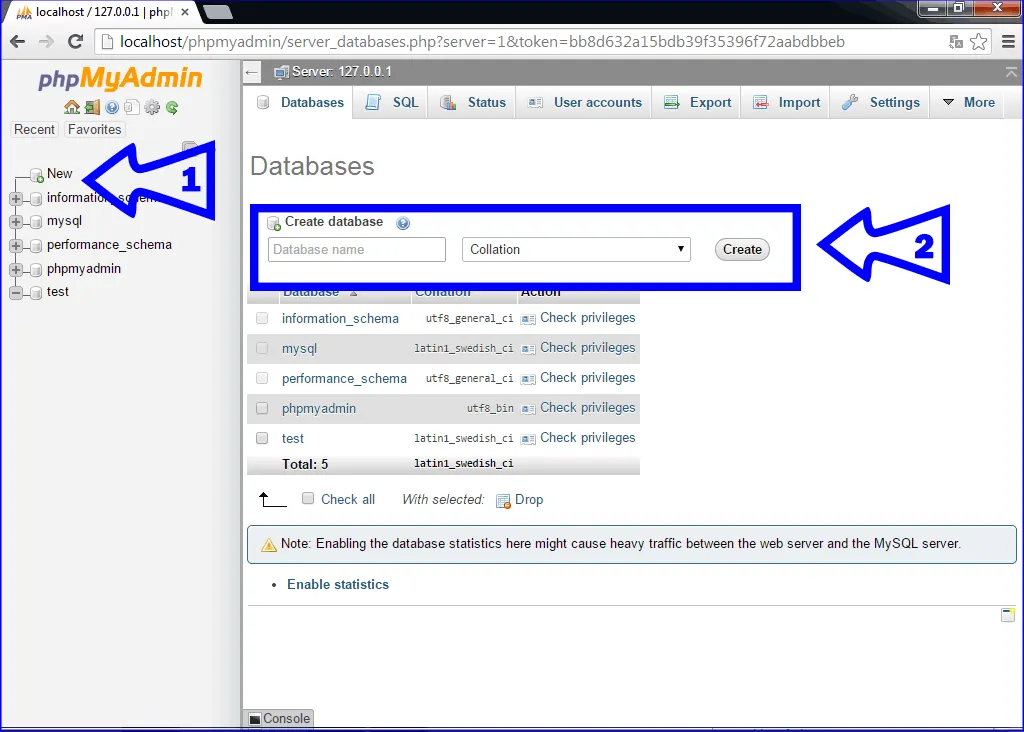Click privileges icon in information_schema row
The height and width of the screenshot is (732, 1024).
click(528, 319)
